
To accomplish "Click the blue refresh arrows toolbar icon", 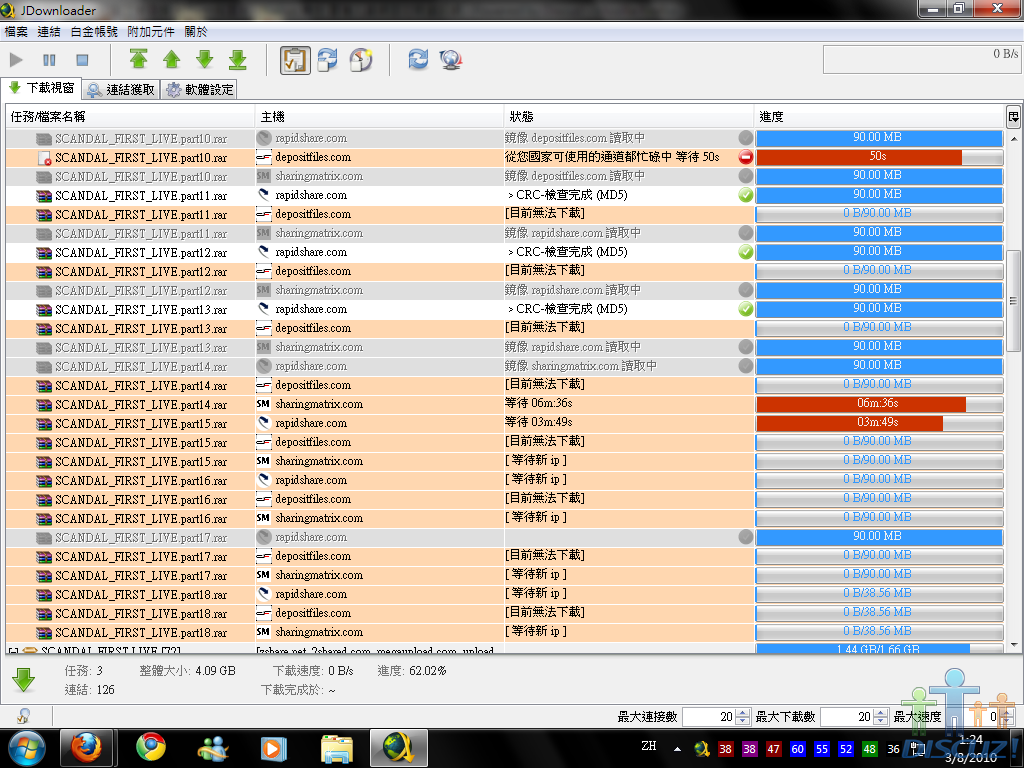I will tap(418, 59).
